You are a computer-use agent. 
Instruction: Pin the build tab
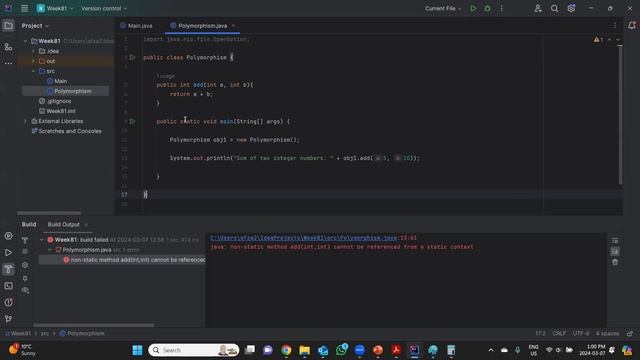tap(25, 278)
